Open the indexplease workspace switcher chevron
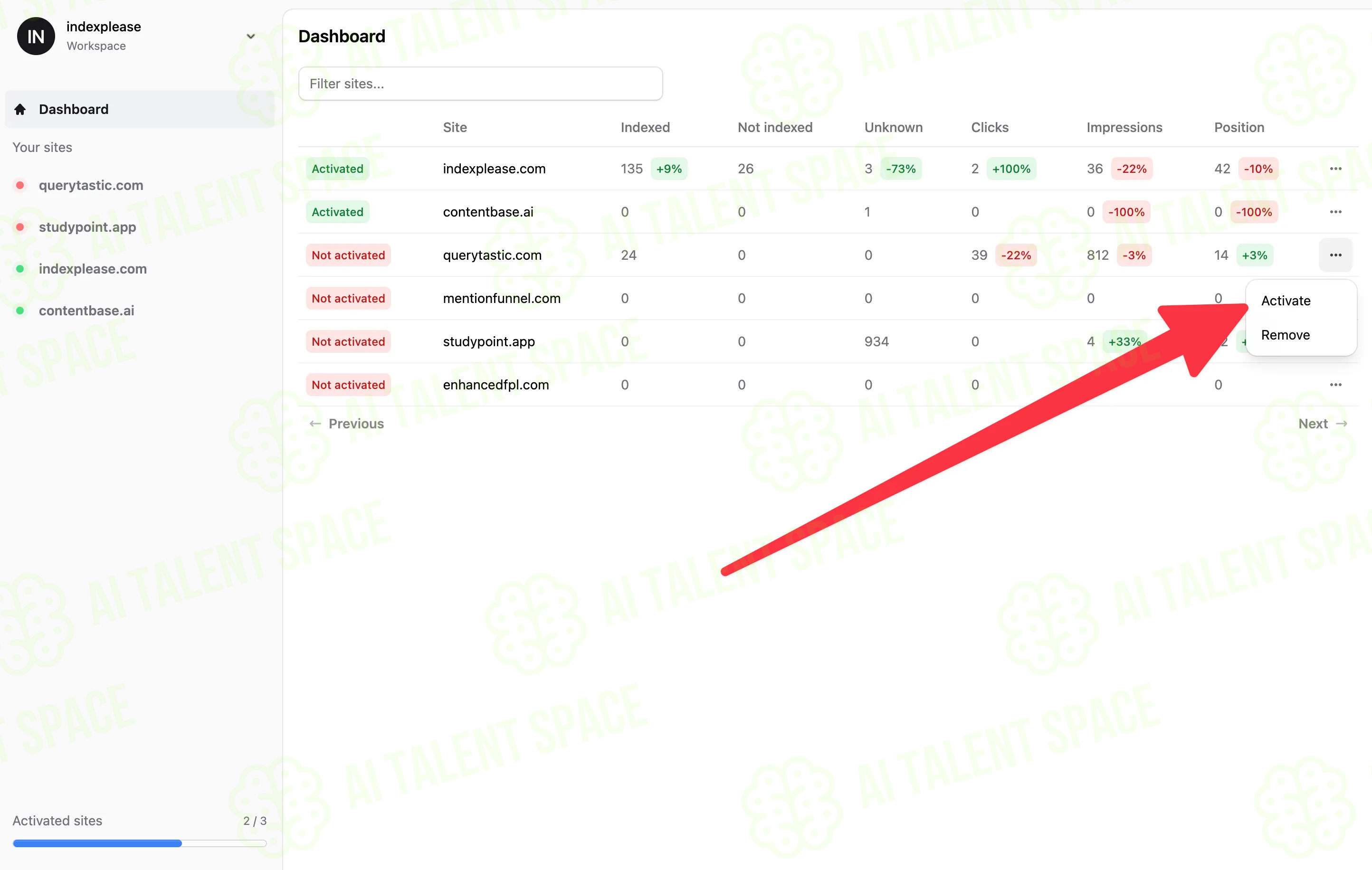Viewport: 1372px width, 870px height. (250, 37)
